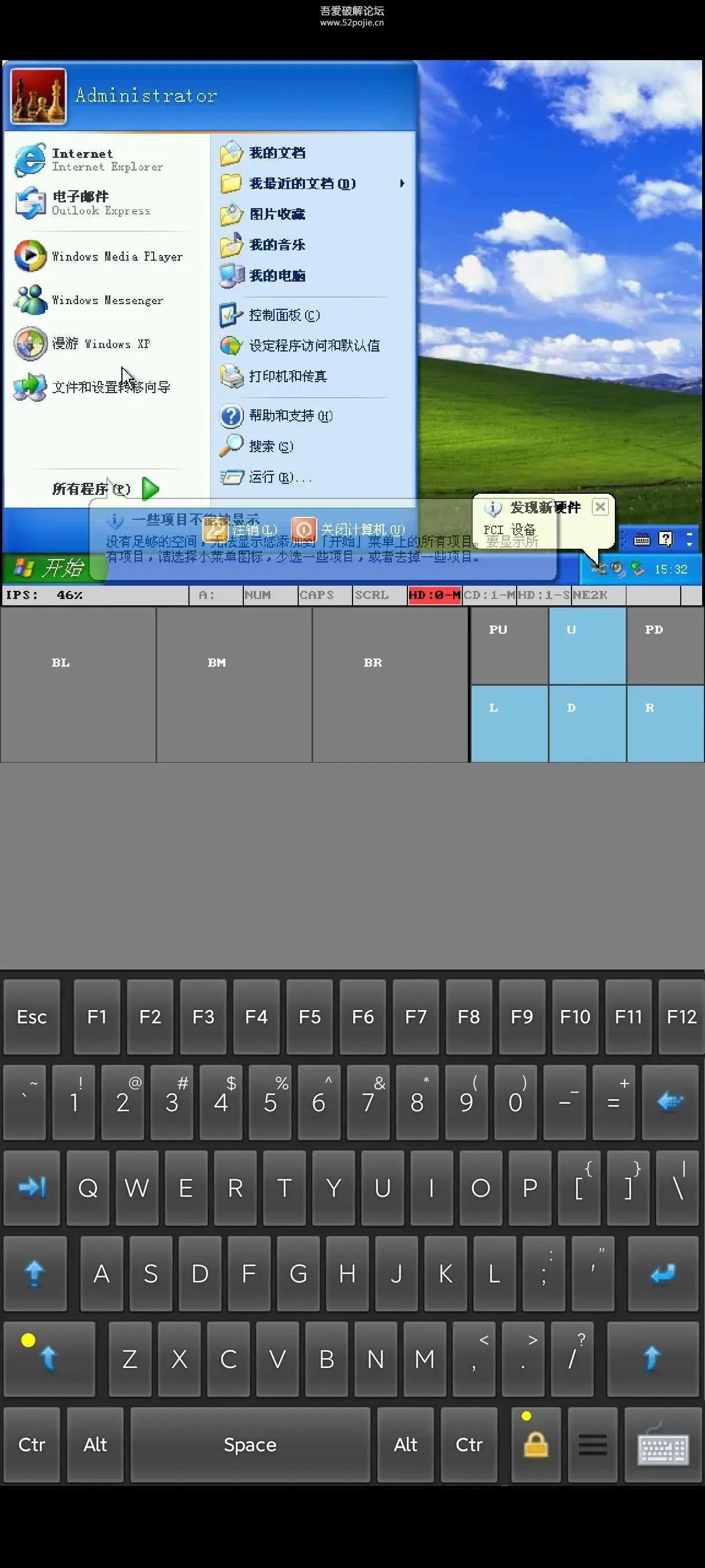Open Internet Explorer from Start menu
The width and height of the screenshot is (705, 1568).
pos(31,160)
